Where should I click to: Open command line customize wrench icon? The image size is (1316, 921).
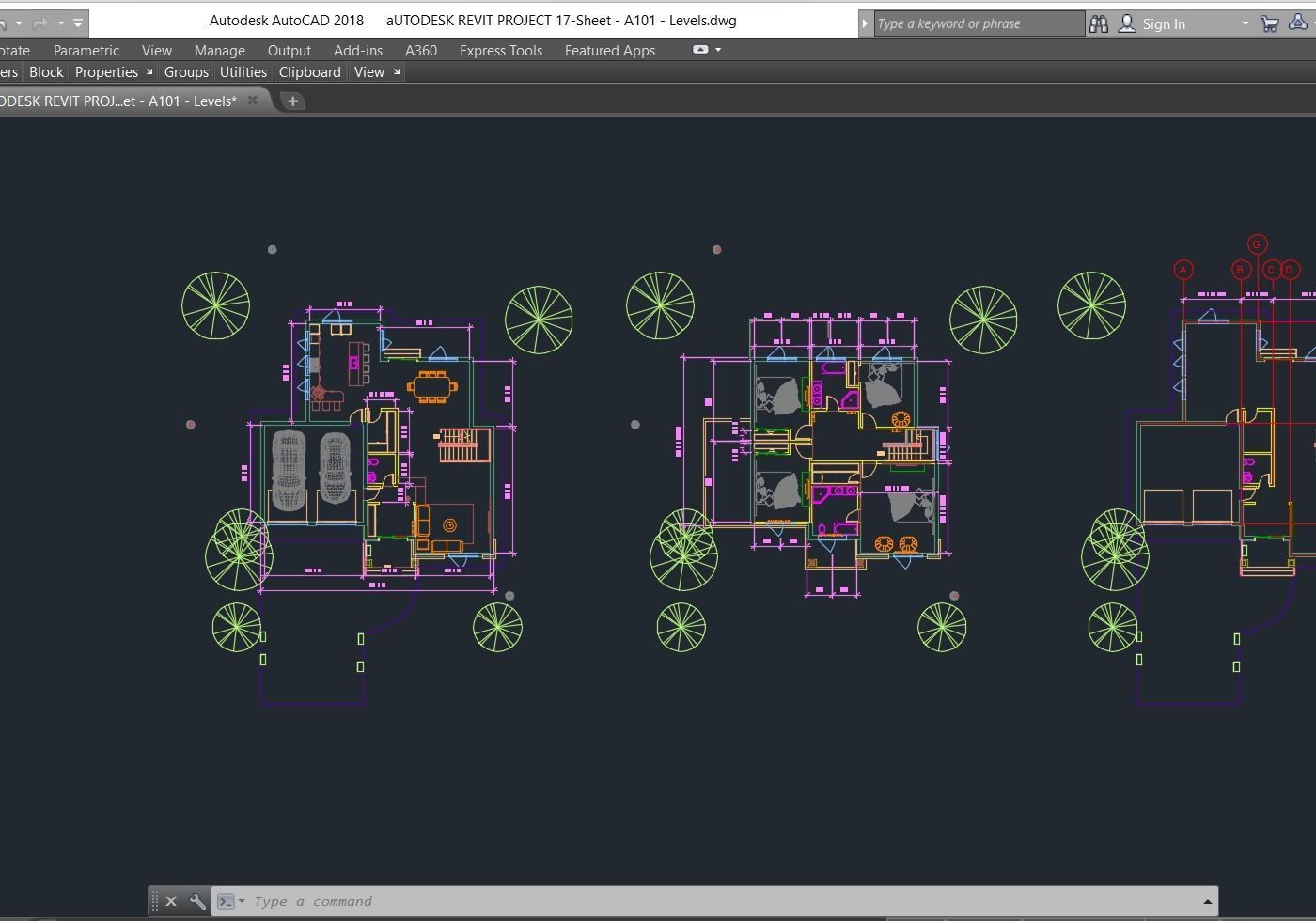tap(197, 902)
